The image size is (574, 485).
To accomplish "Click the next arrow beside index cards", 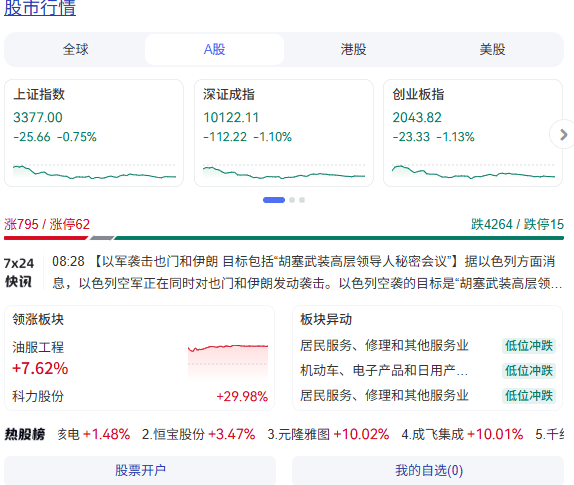I will coord(563,134).
